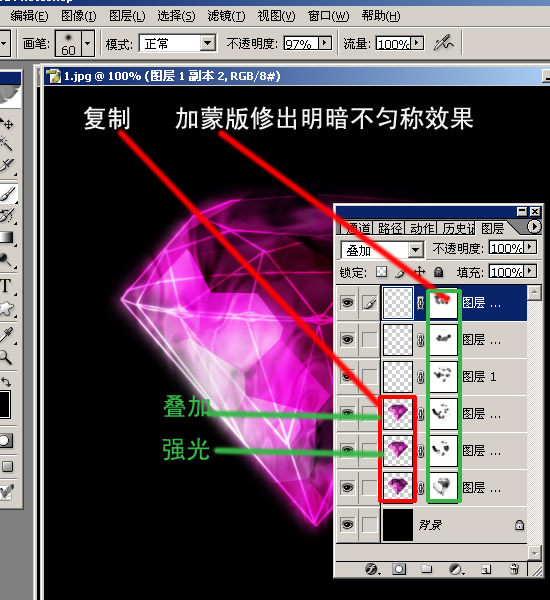This screenshot has height=600, width=550.
Task: Toggle lock transparent pixels checkbox
Action: coord(381,272)
